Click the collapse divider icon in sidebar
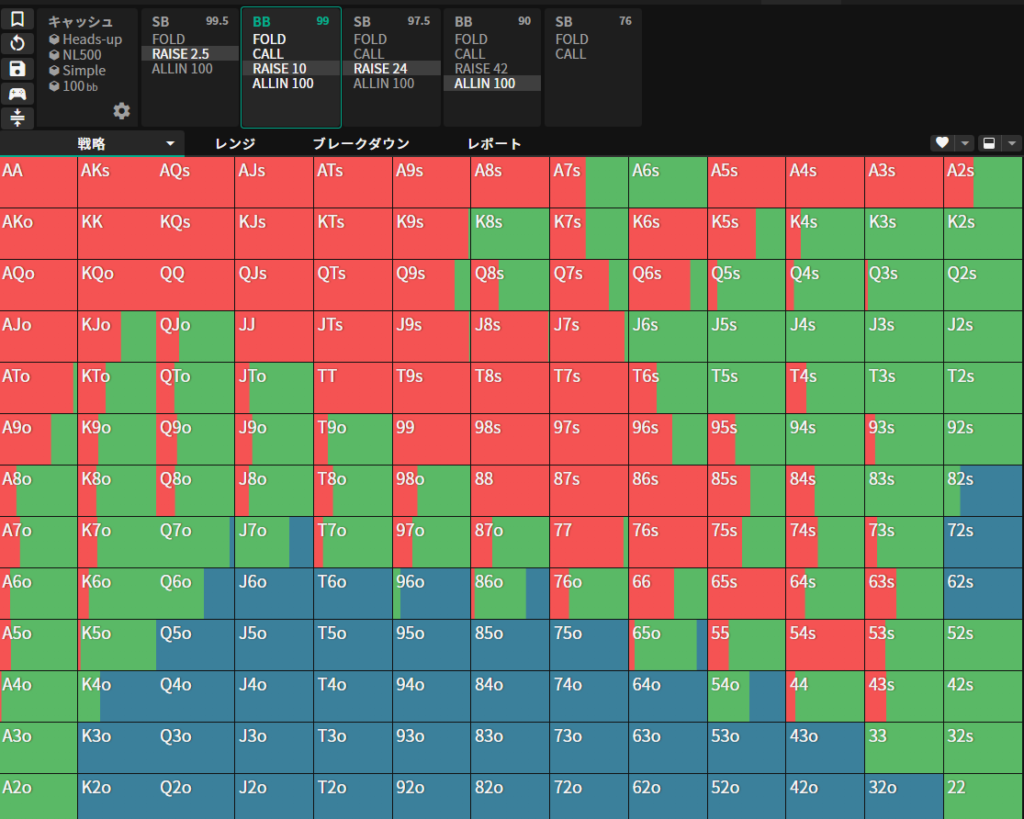This screenshot has height=819, width=1024. pos(17,118)
